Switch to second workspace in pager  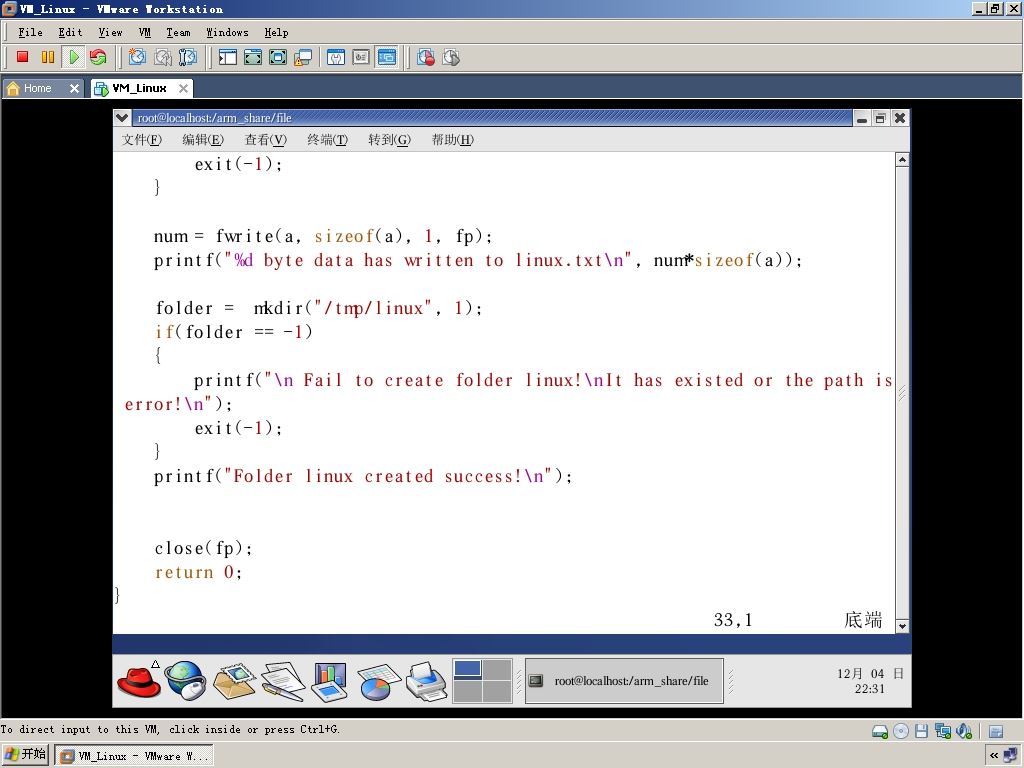coord(497,669)
